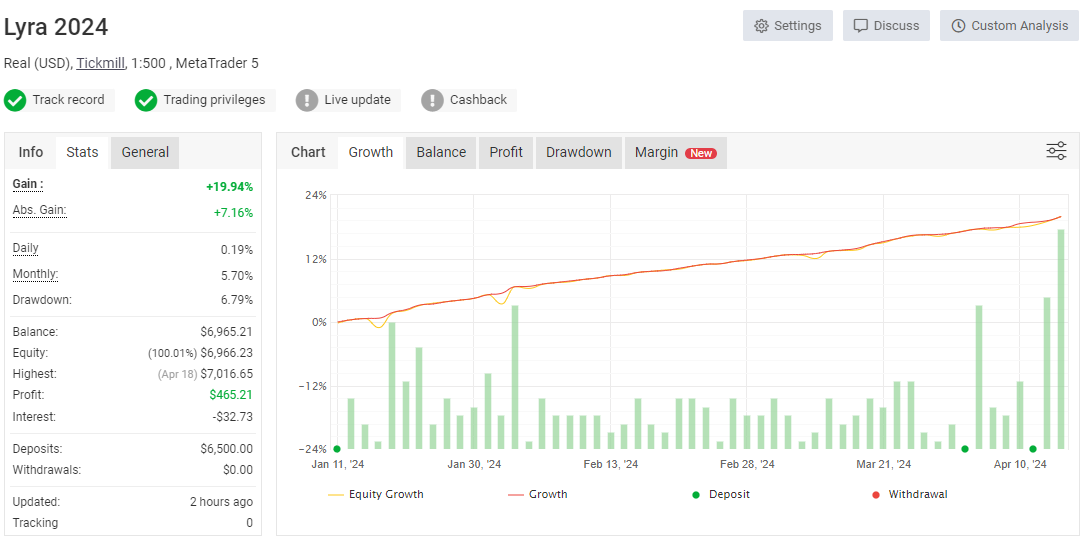This screenshot has width=1085, height=540.
Task: Click the $6,966.23 equity value
Action: point(227,353)
